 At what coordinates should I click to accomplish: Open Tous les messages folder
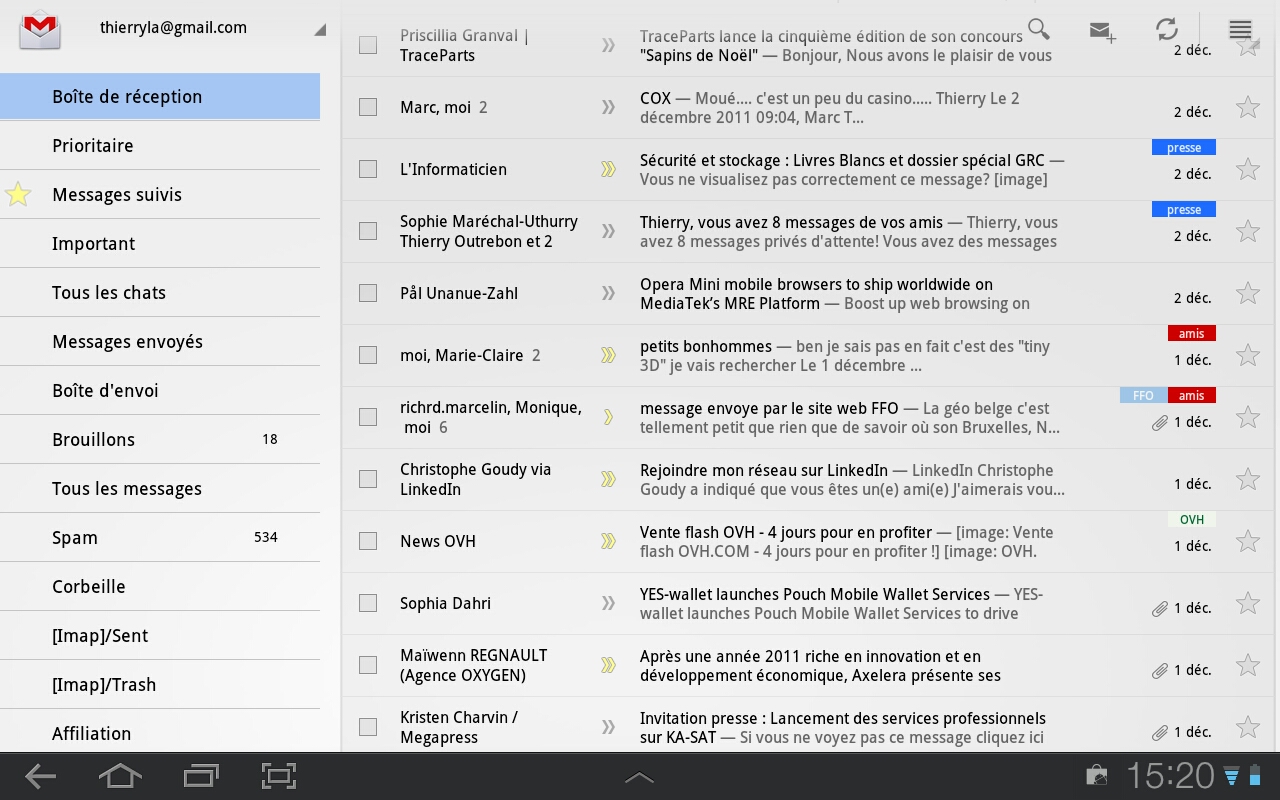[x=160, y=489]
